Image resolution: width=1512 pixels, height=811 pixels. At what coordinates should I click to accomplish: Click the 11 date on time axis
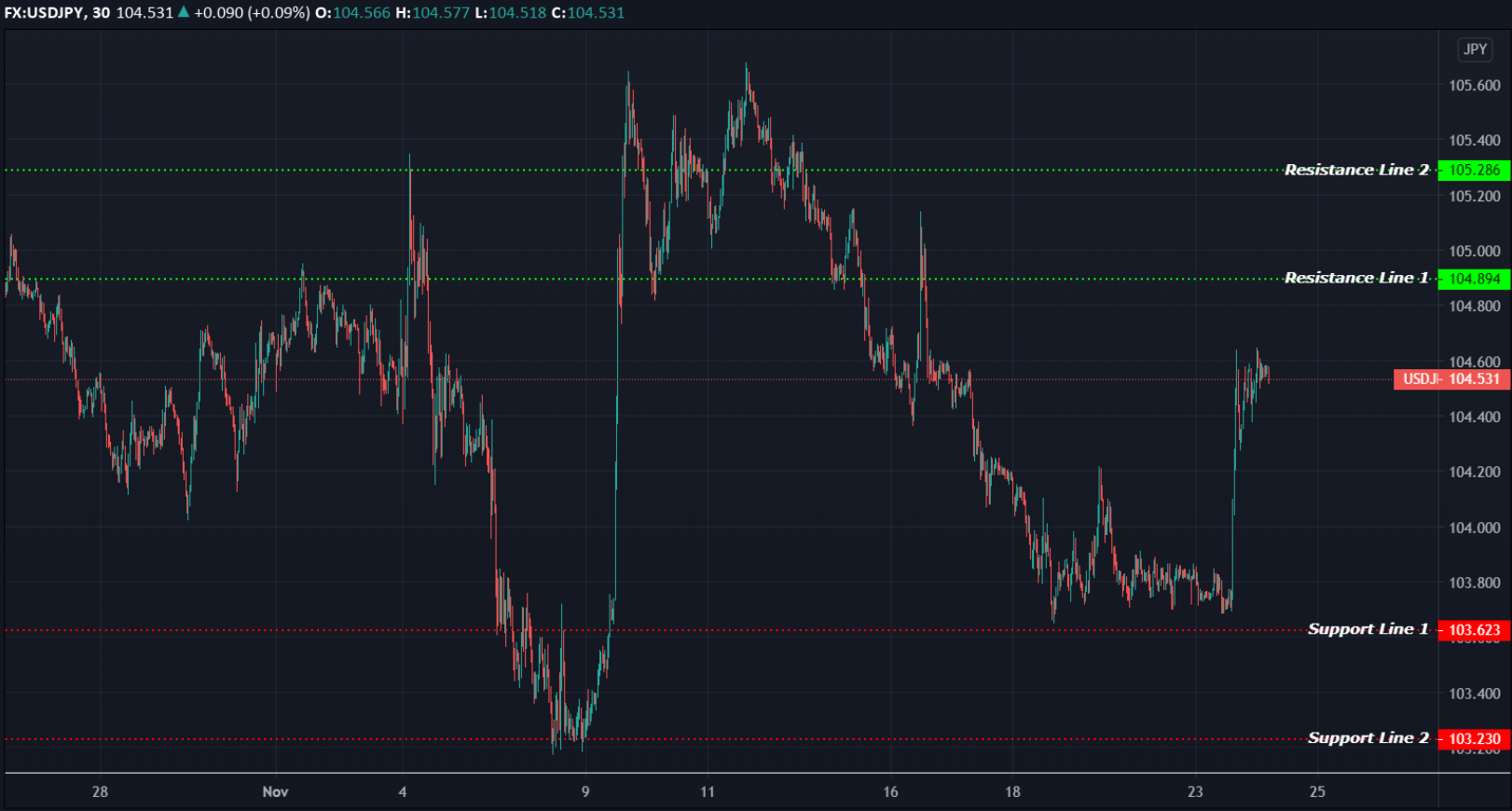(x=708, y=791)
